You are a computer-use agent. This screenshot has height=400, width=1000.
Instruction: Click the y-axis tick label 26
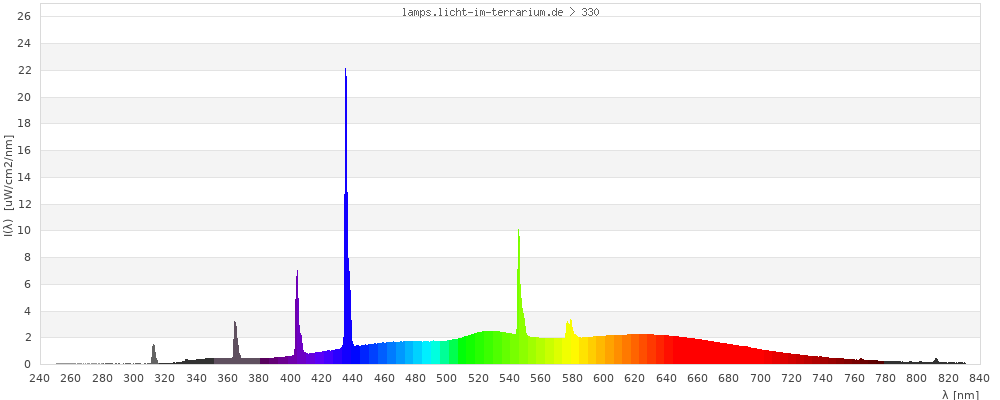[x=24, y=17]
